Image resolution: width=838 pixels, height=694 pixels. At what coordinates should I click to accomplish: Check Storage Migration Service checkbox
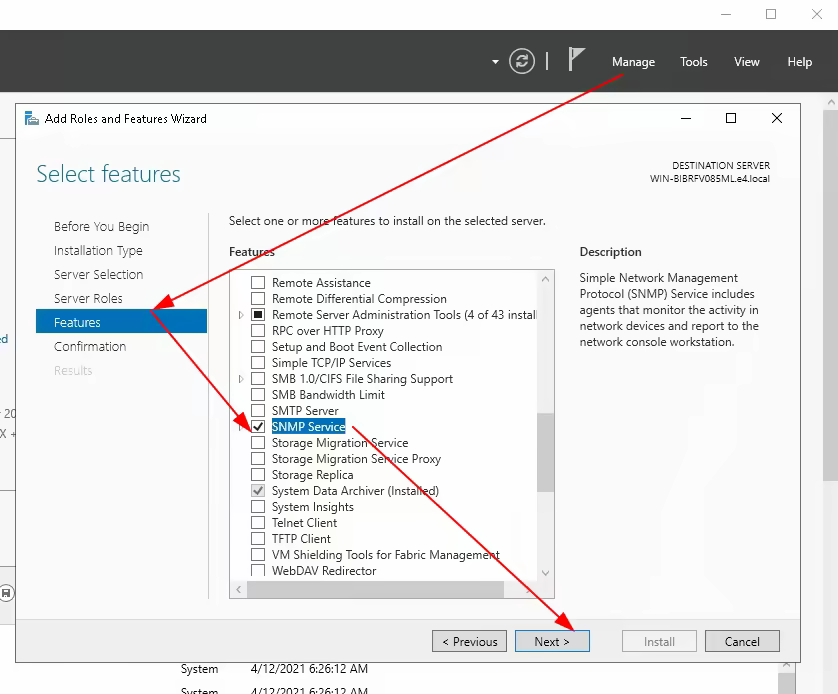[258, 442]
